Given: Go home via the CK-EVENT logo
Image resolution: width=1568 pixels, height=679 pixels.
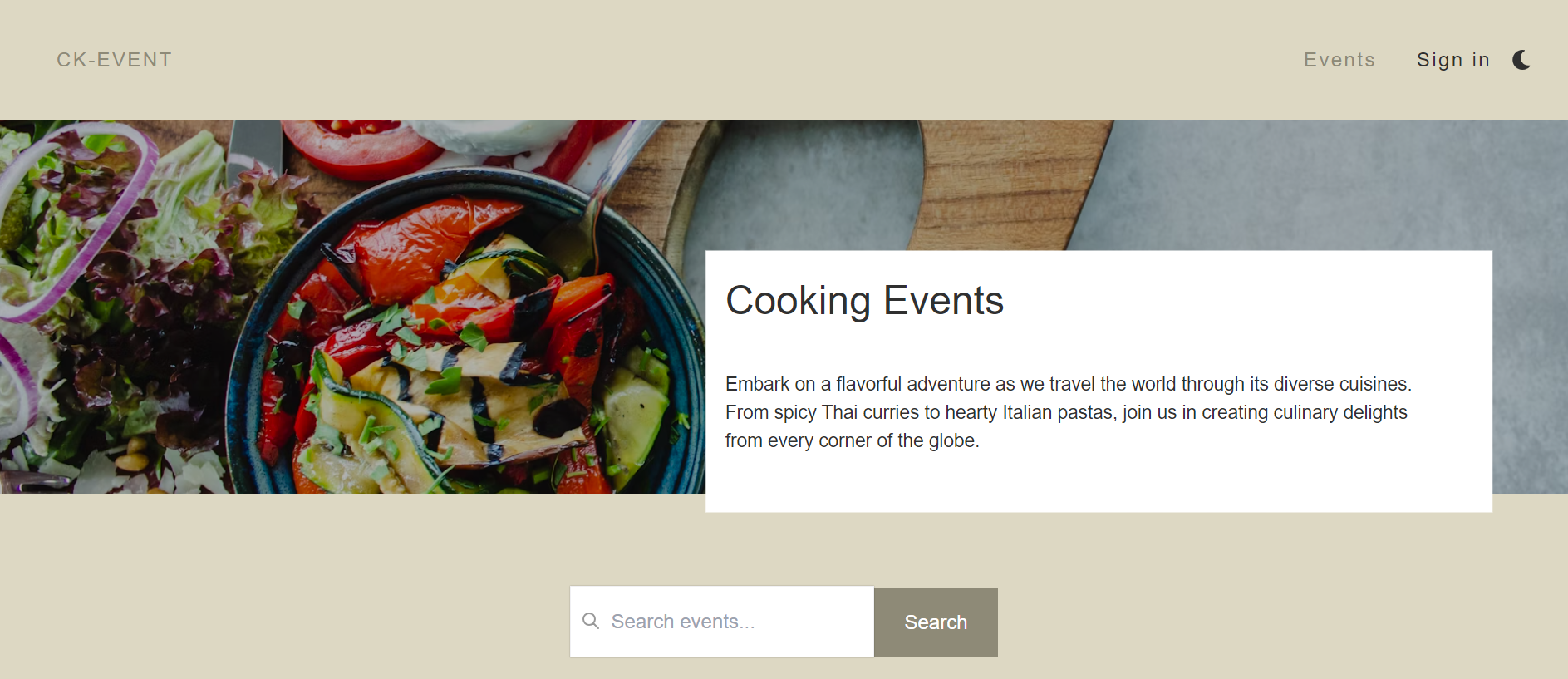Looking at the screenshot, I should pyautogui.click(x=114, y=59).
